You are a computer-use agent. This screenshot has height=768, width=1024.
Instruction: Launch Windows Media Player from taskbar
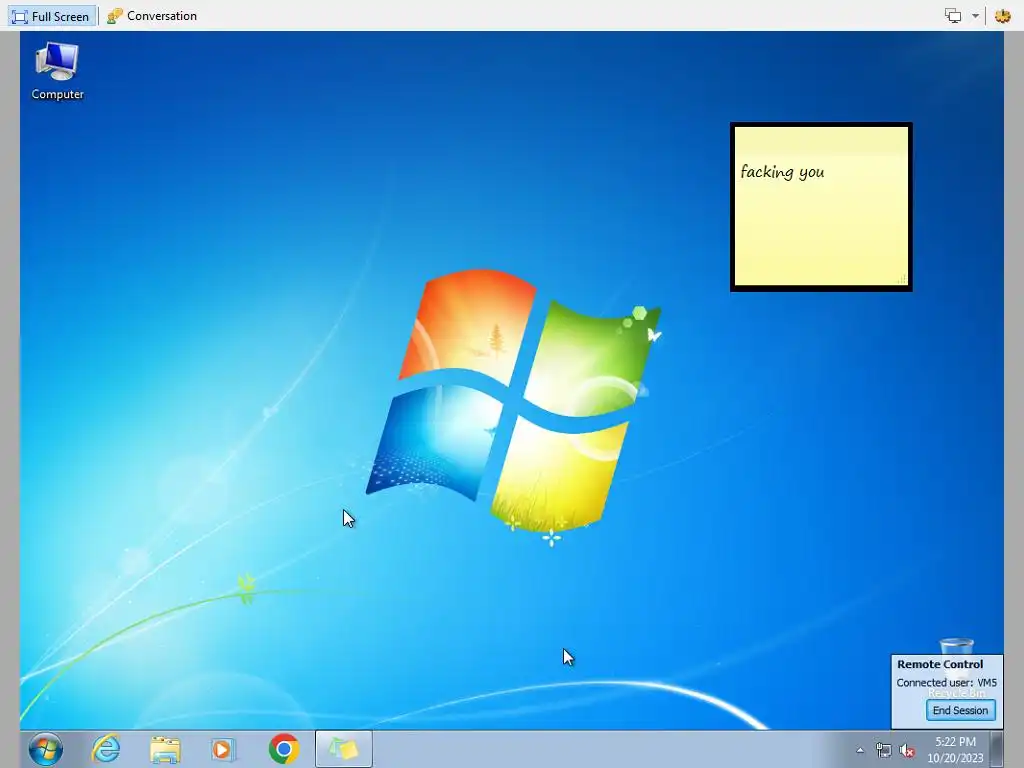pyautogui.click(x=222, y=749)
